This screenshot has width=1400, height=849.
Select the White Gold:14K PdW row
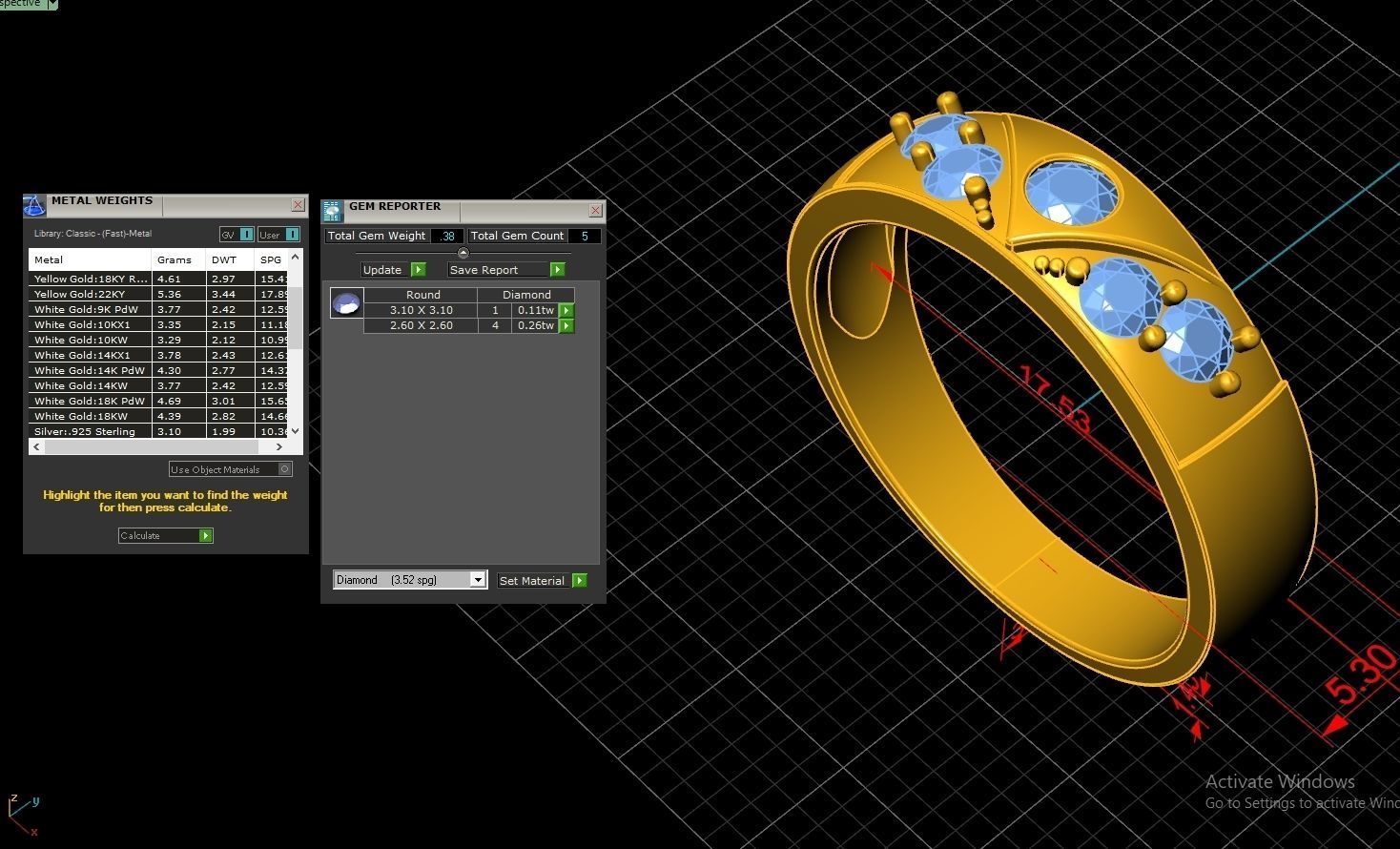[x=158, y=370]
